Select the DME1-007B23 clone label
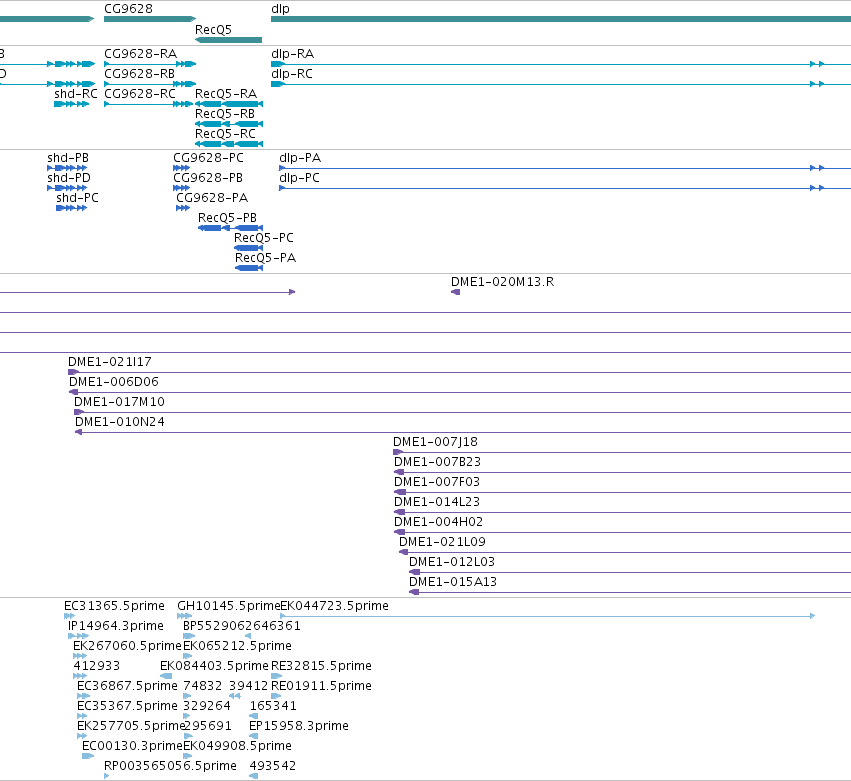 click(437, 462)
